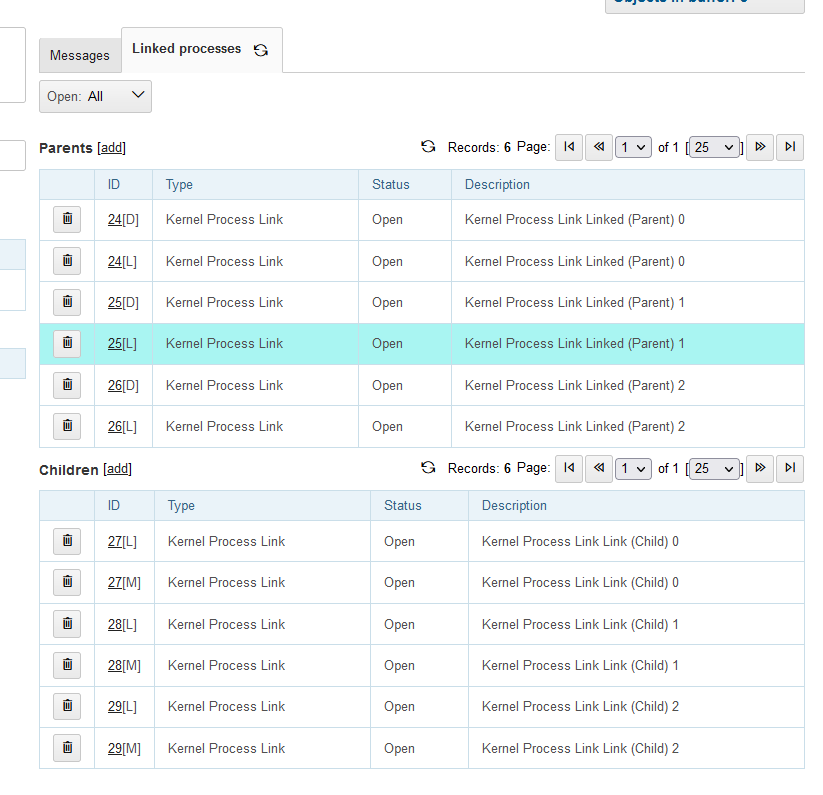The height and width of the screenshot is (795, 823).
Task: Delete the 26[L] parent link record
Action: coord(66,426)
